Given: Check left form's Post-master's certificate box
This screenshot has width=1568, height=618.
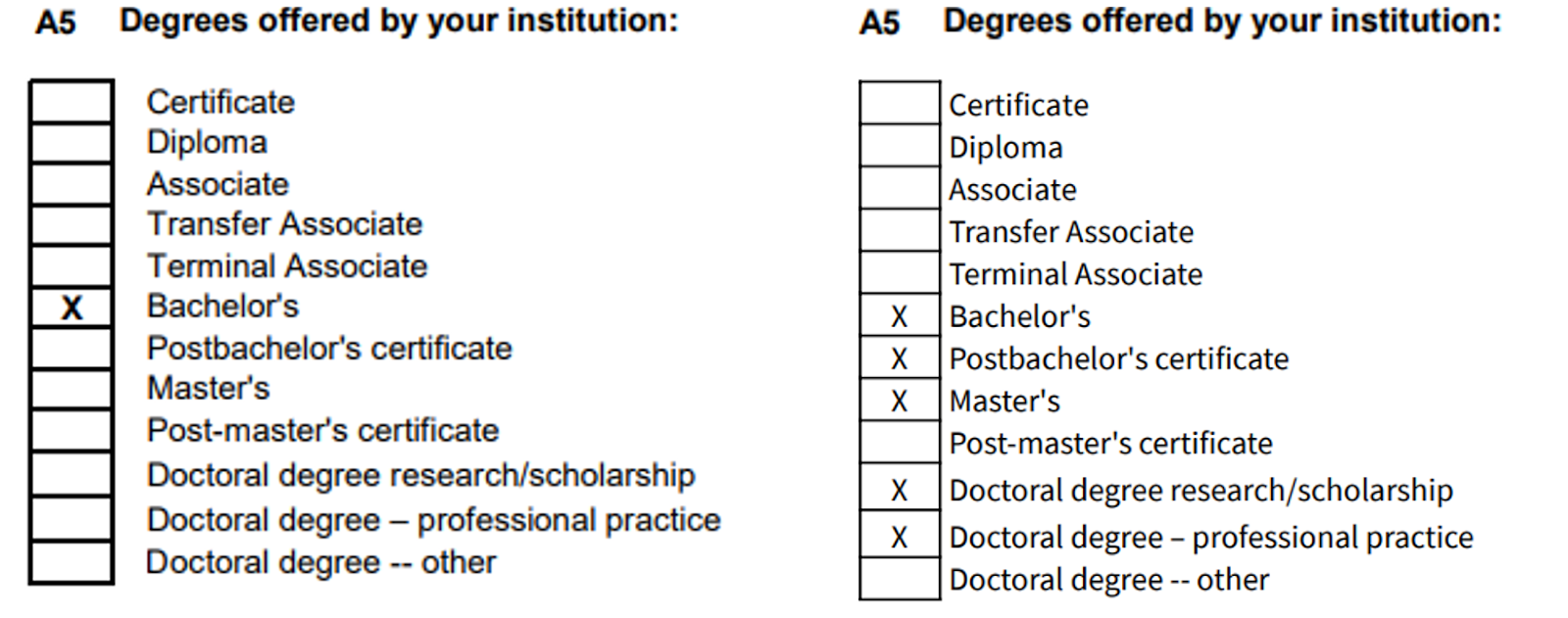Looking at the screenshot, I should click(x=72, y=431).
